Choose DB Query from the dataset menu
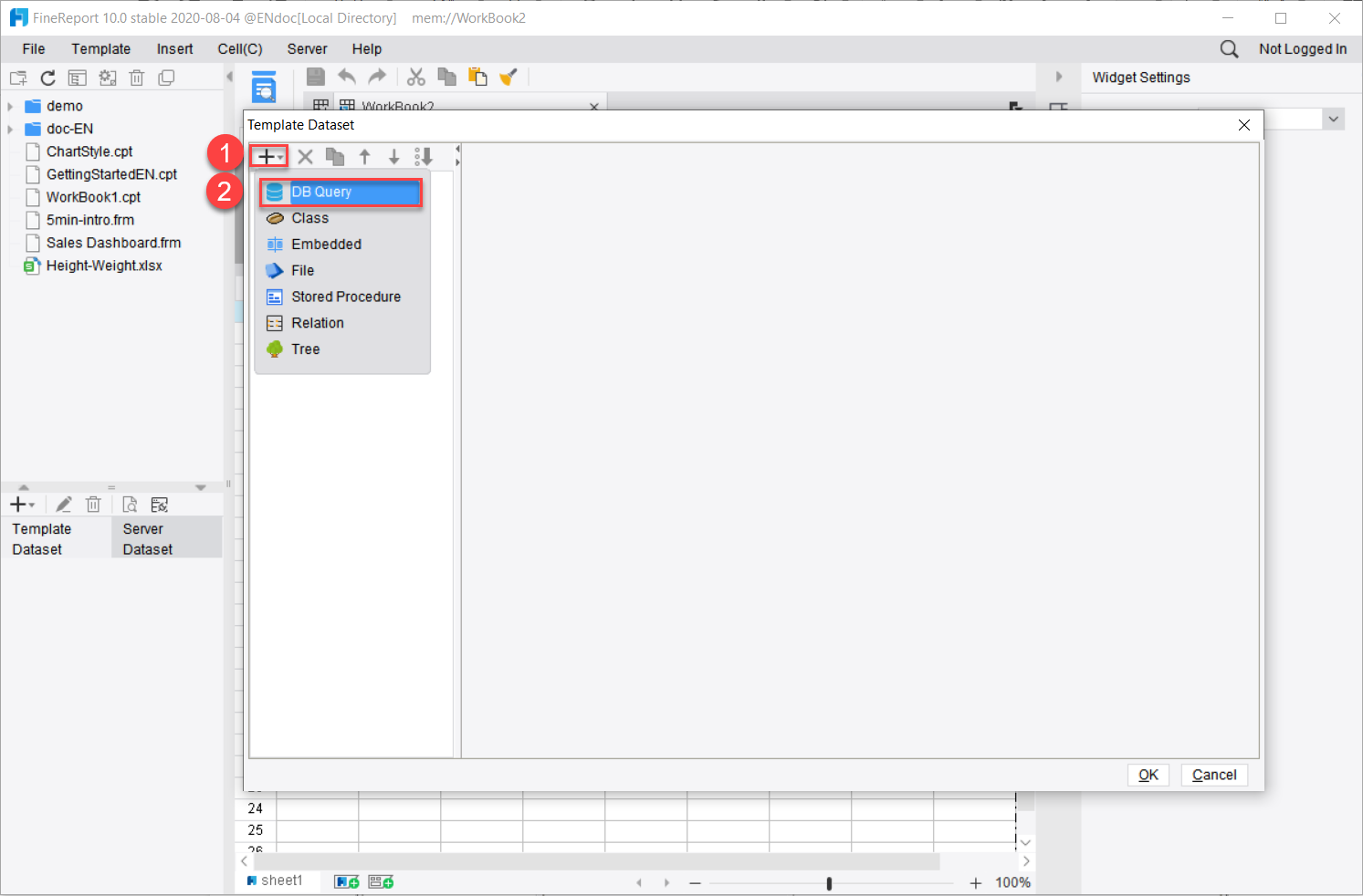This screenshot has height=896, width=1363. (x=341, y=192)
